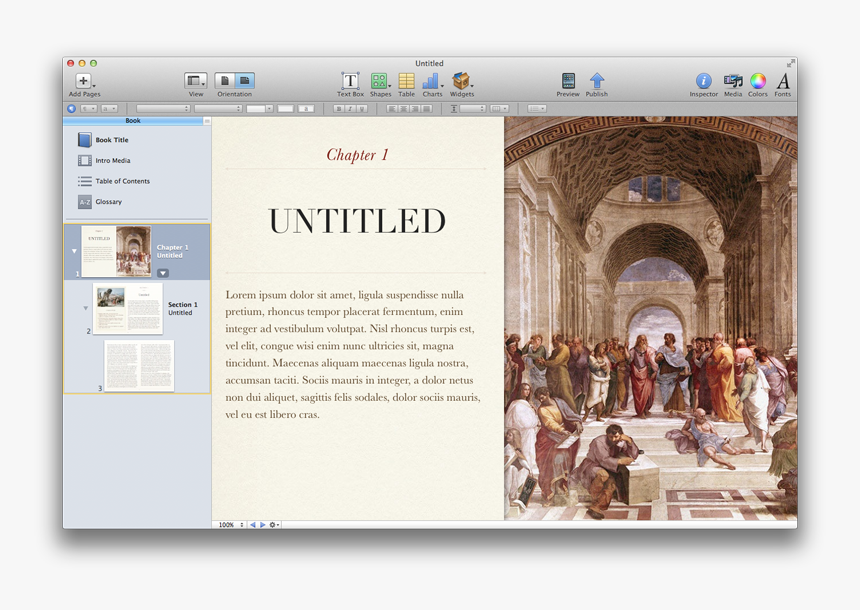
Task: Switch to landscape orientation
Action: [x=245, y=81]
